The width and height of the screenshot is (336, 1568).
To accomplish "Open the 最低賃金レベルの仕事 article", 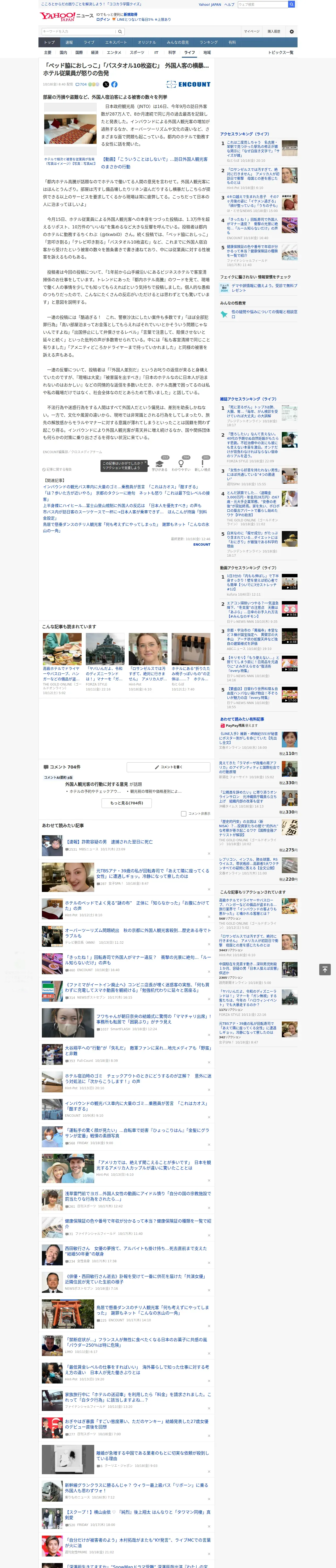I will (x=137, y=1370).
